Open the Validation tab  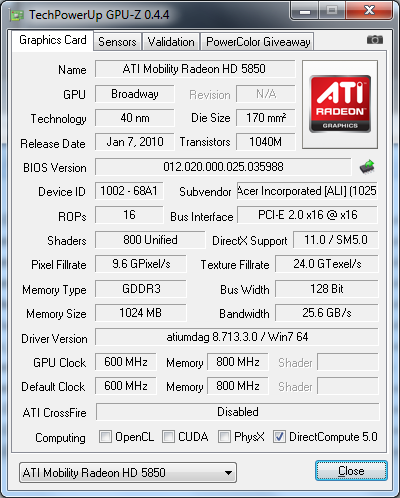tap(171, 42)
